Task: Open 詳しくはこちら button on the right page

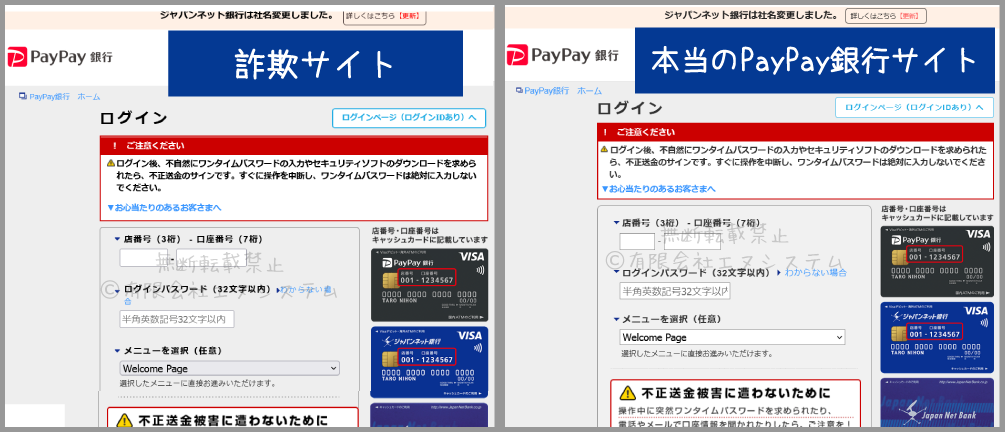Action: click(886, 16)
